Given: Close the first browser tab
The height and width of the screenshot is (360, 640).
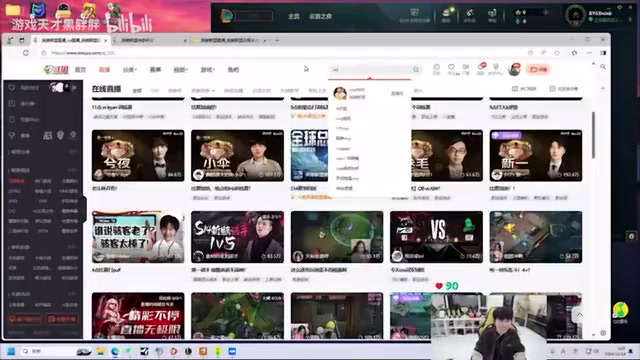Looking at the screenshot, I should click(x=106, y=40).
